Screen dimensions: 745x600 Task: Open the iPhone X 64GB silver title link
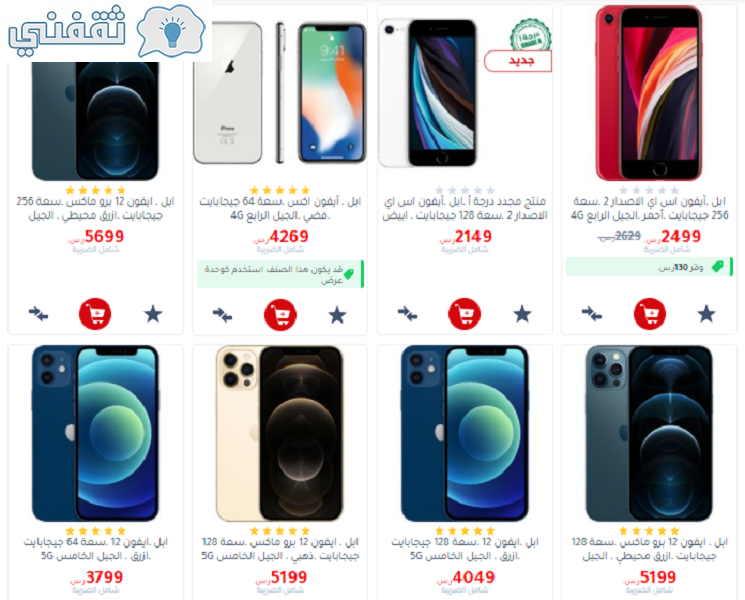pyautogui.click(x=280, y=209)
